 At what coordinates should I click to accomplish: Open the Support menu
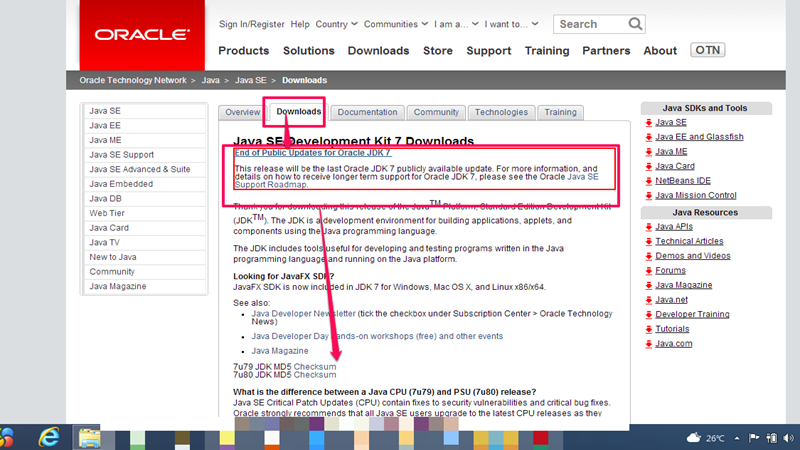[488, 51]
